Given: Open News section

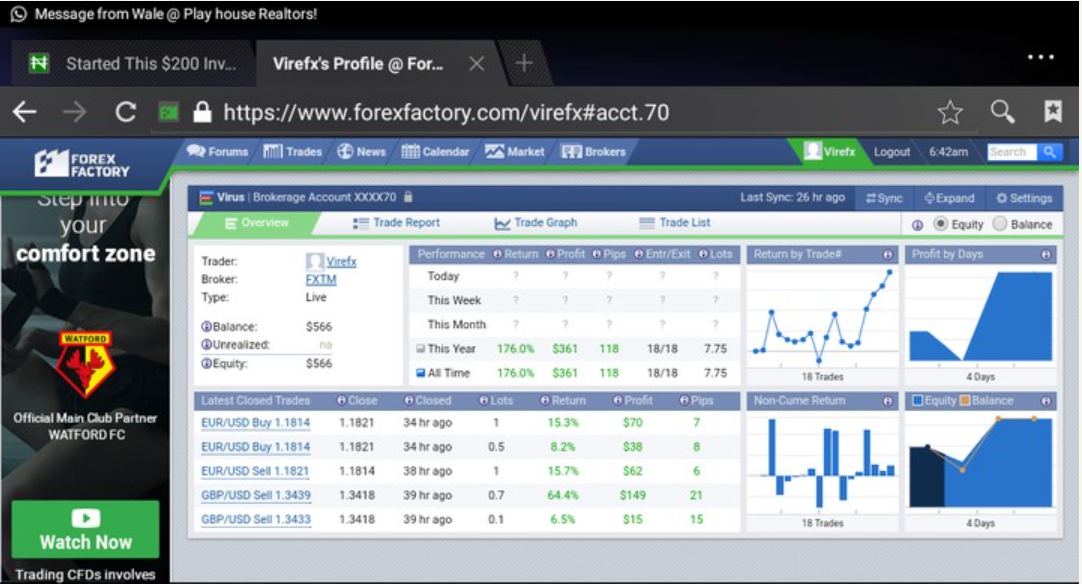Looking at the screenshot, I should 362,152.
